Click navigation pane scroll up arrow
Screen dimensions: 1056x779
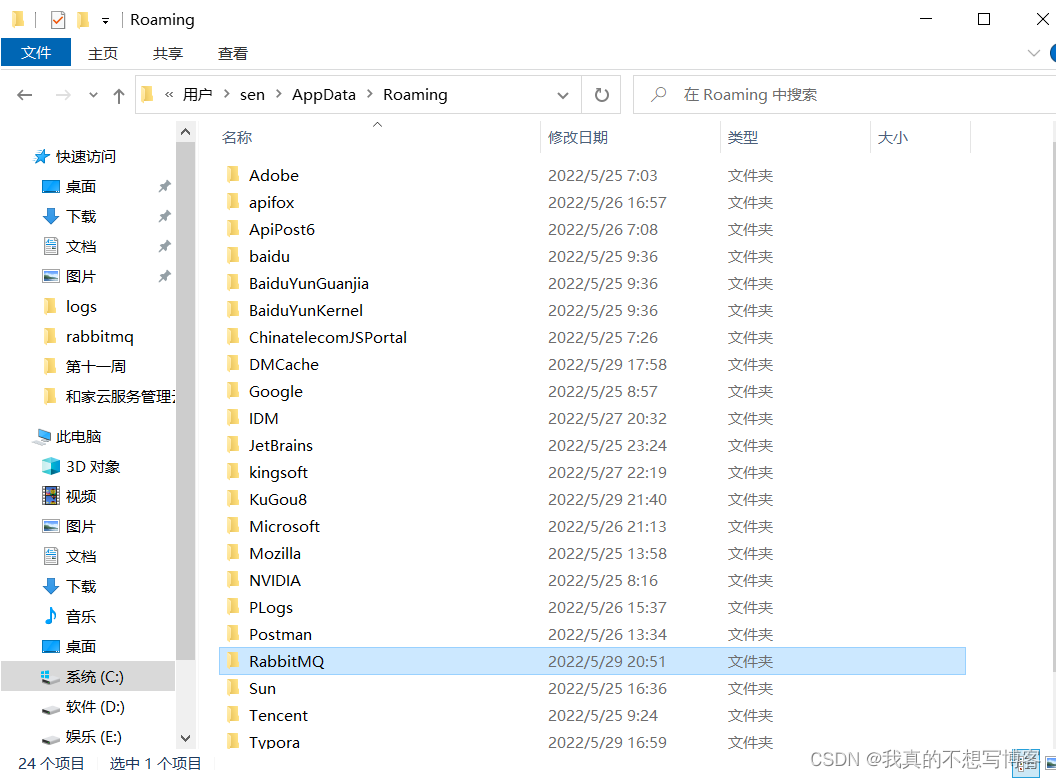[185, 132]
